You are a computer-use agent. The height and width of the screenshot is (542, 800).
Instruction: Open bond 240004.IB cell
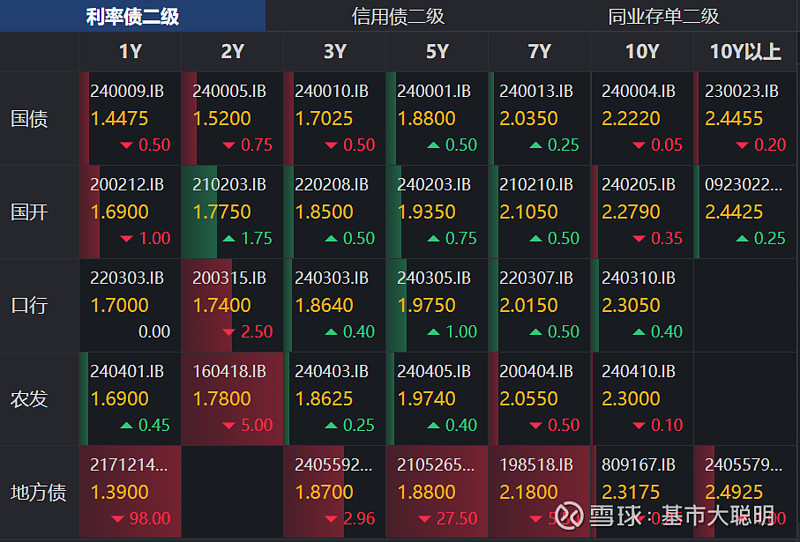pos(642,118)
